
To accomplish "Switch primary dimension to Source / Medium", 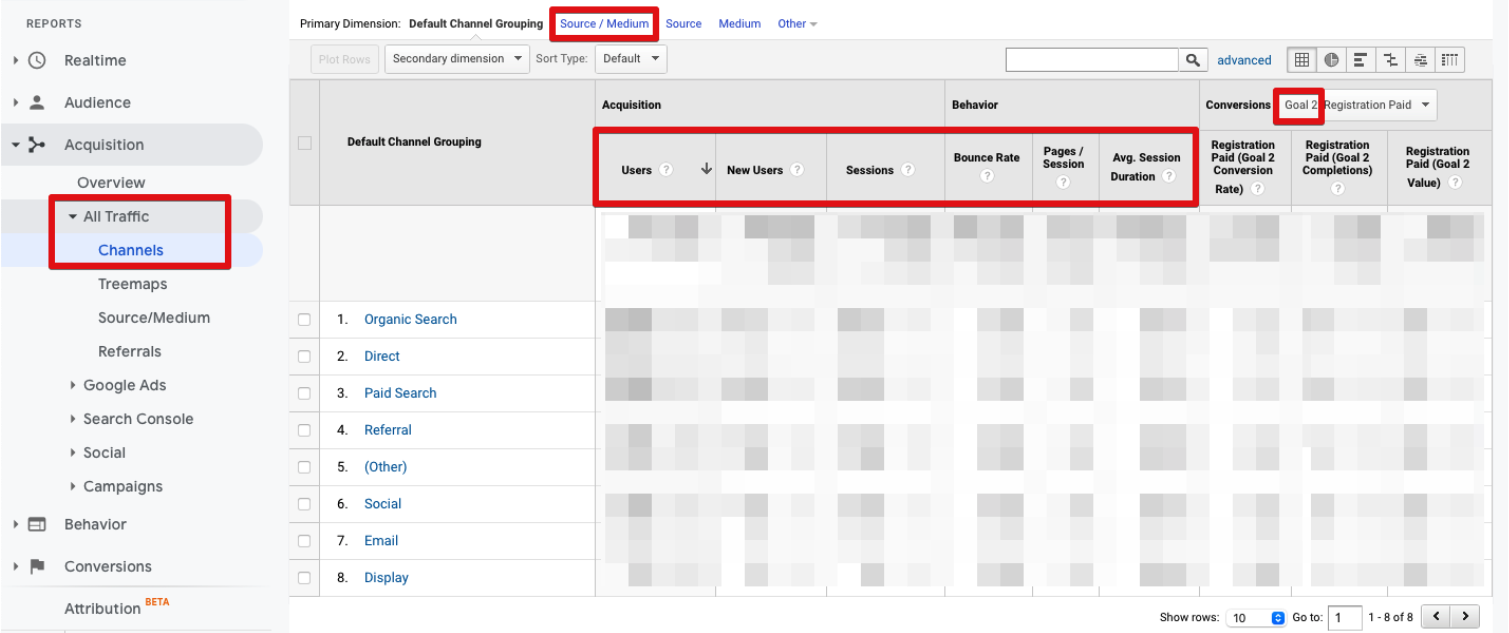I will coord(604,23).
